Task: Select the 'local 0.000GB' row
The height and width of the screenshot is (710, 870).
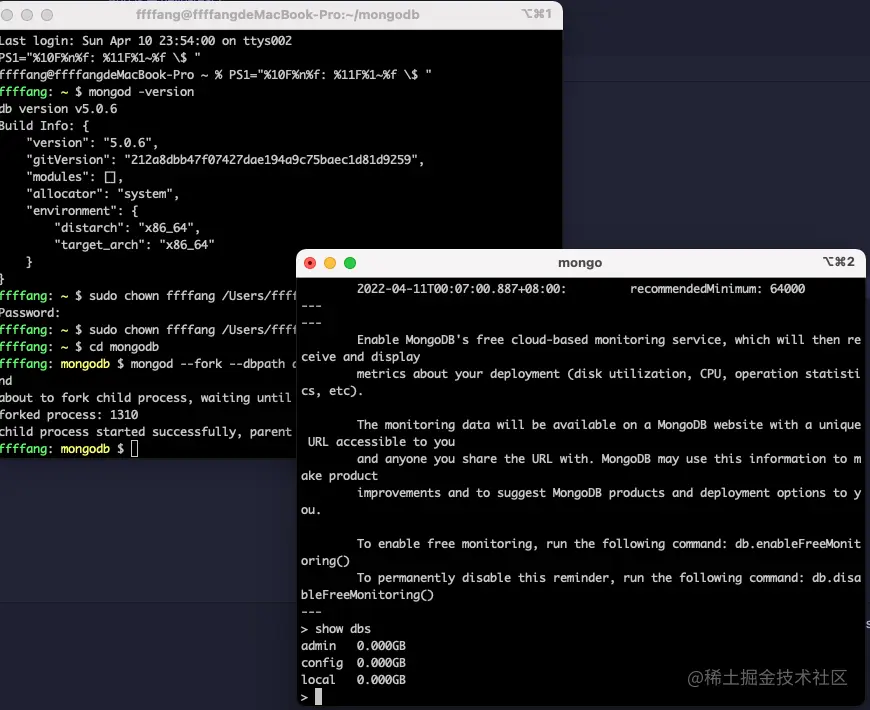Action: [353, 679]
